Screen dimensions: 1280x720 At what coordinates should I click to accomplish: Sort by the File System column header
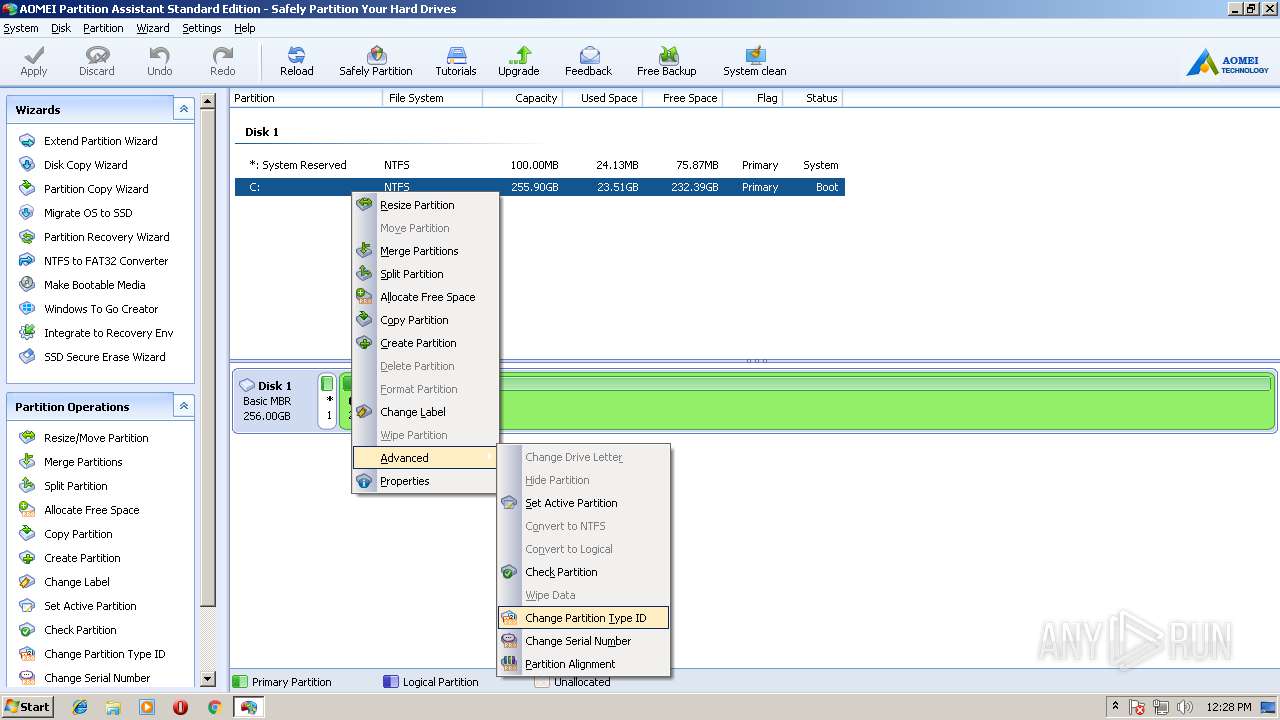coord(432,98)
